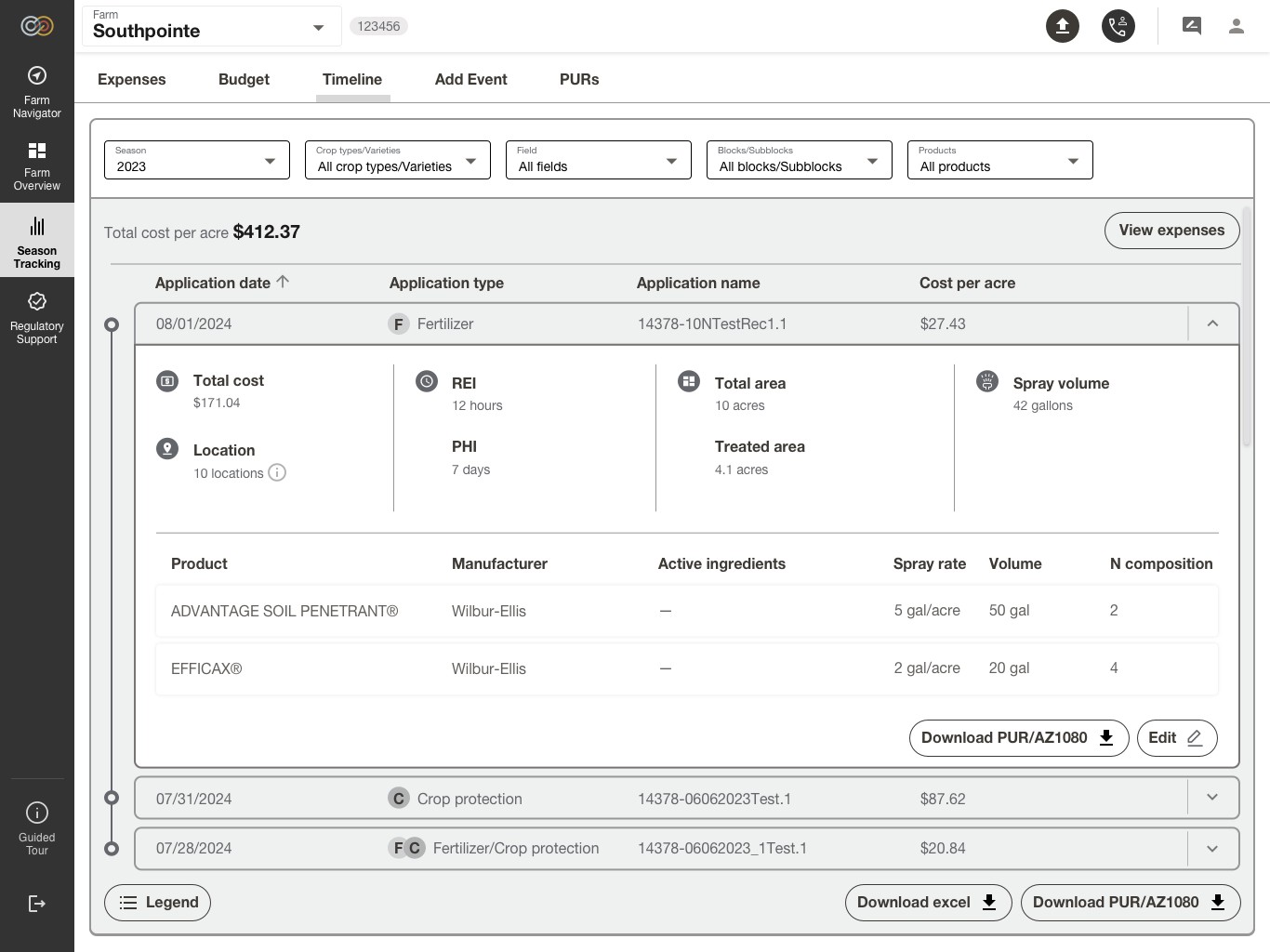Viewport: 1270px width, 952px height.
Task: Click the N composition column header
Action: click(x=1161, y=563)
